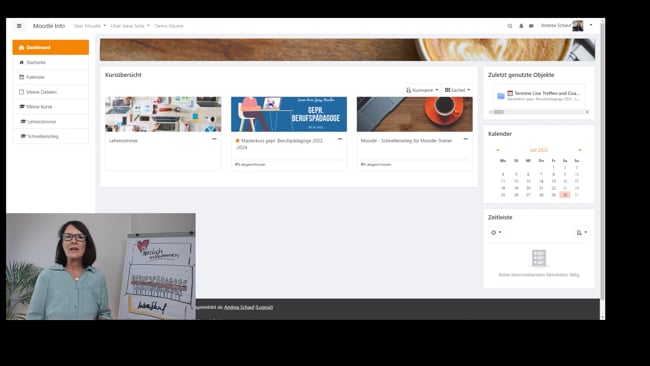Open Schnelleinstieg card three-dot options

click(466, 139)
